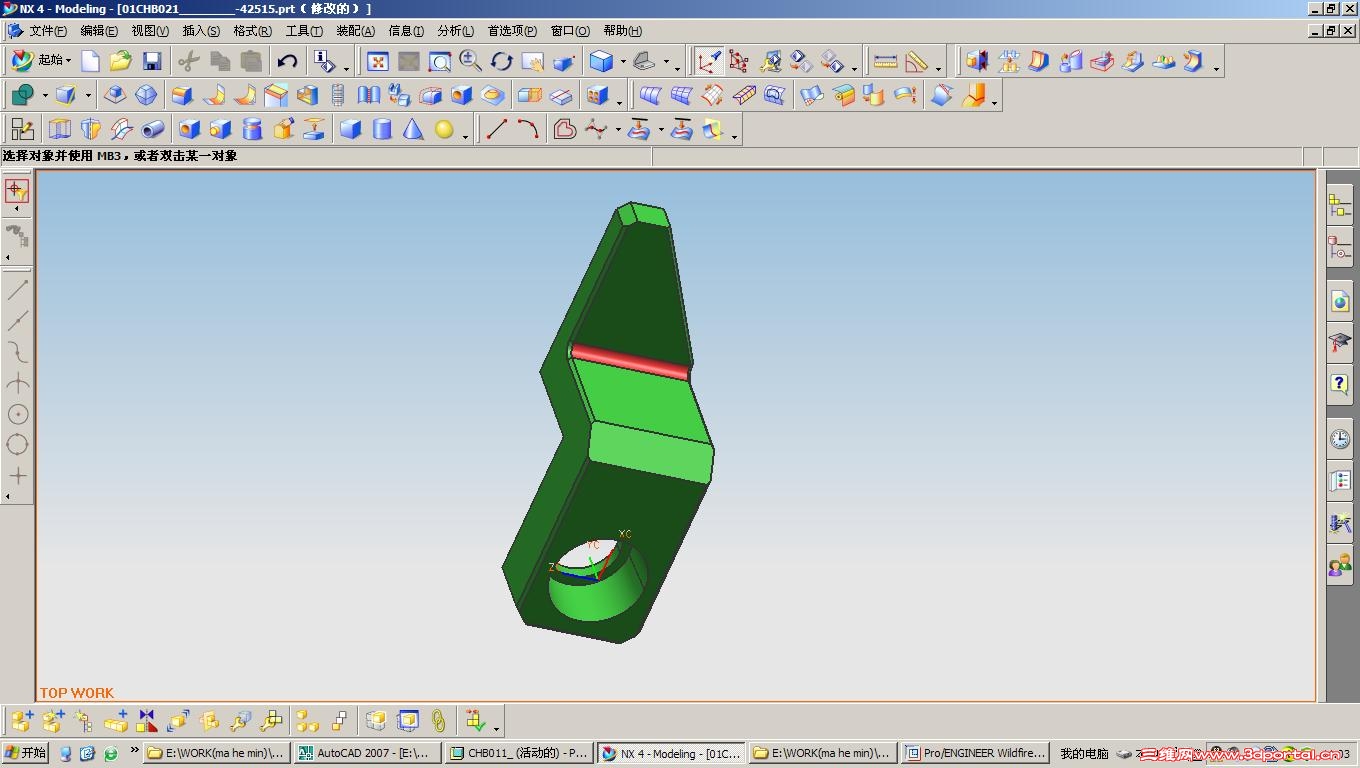Screen dimensions: 1360x768
Task: Undo the last modeling action
Action: click(x=288, y=62)
